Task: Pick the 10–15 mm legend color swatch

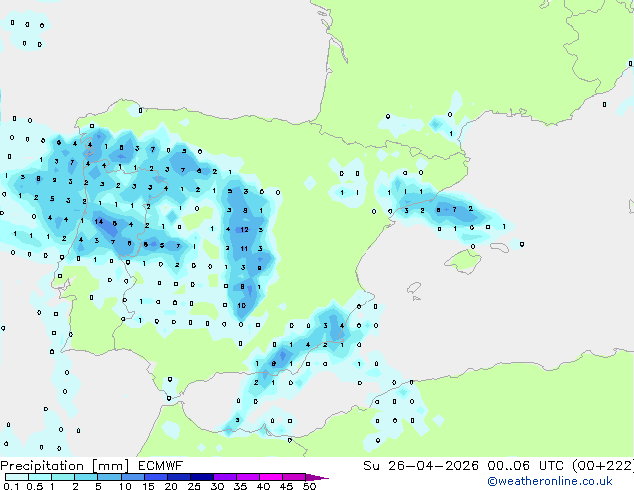Action: (132, 477)
